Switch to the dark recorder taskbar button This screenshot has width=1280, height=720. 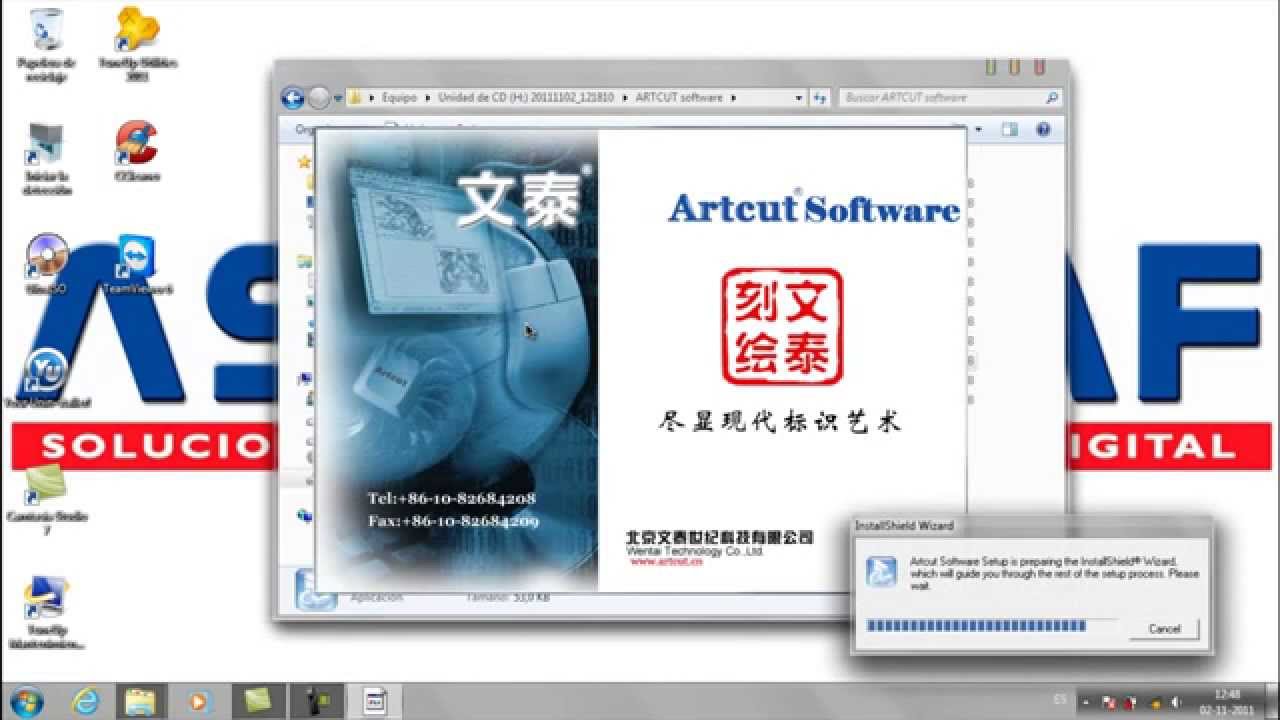click(x=317, y=699)
